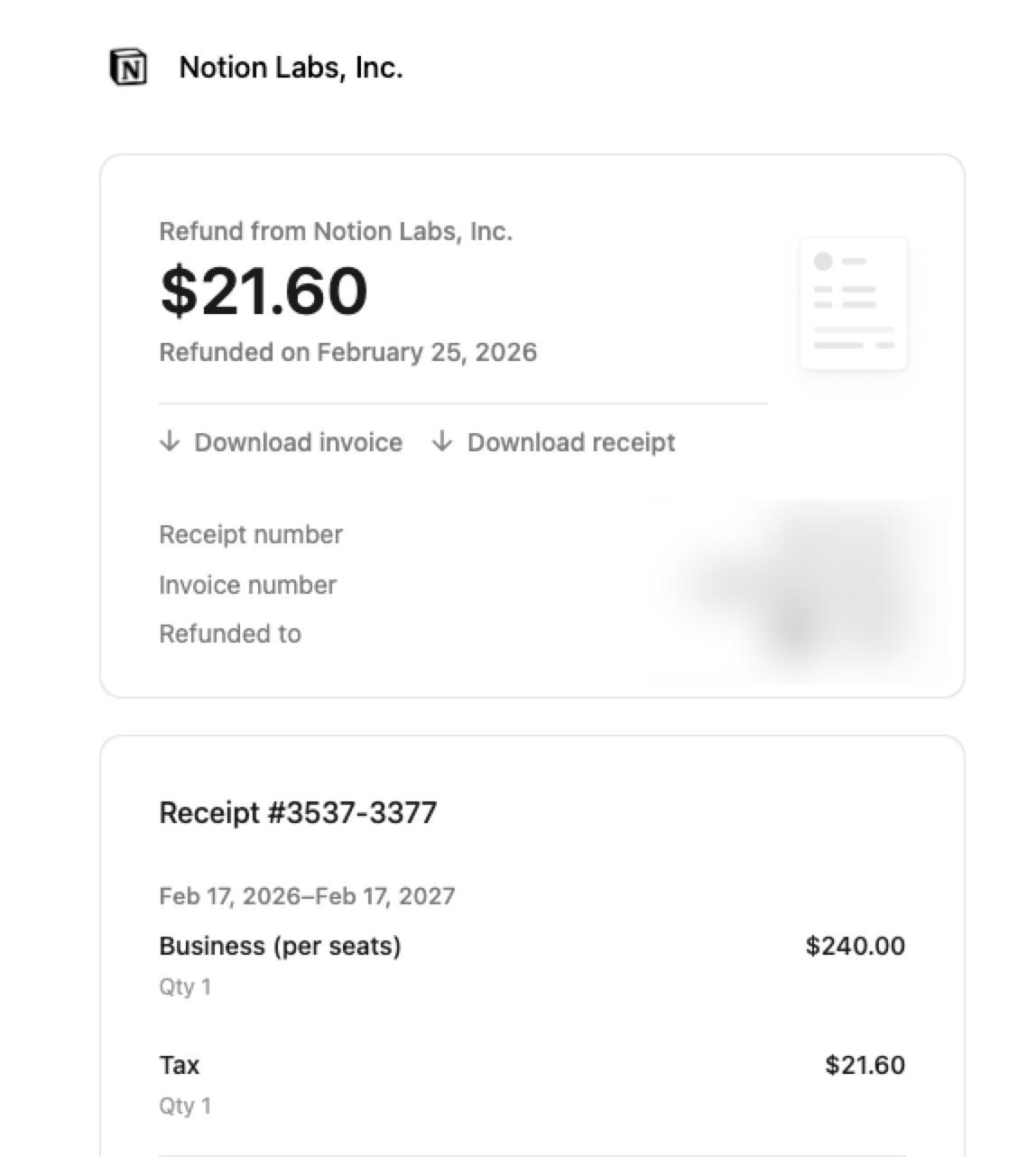Image resolution: width=1036 pixels, height=1157 pixels.
Task: Click the Receipt number label
Action: pos(251,534)
